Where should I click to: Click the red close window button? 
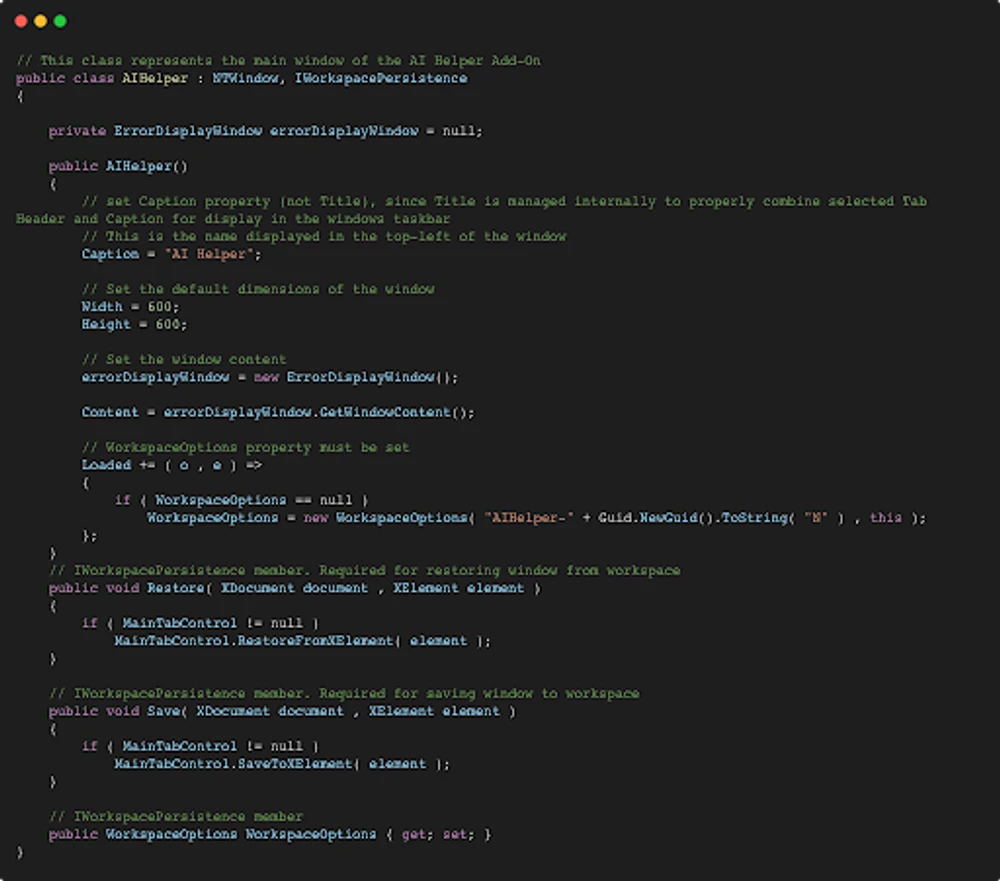(x=20, y=21)
